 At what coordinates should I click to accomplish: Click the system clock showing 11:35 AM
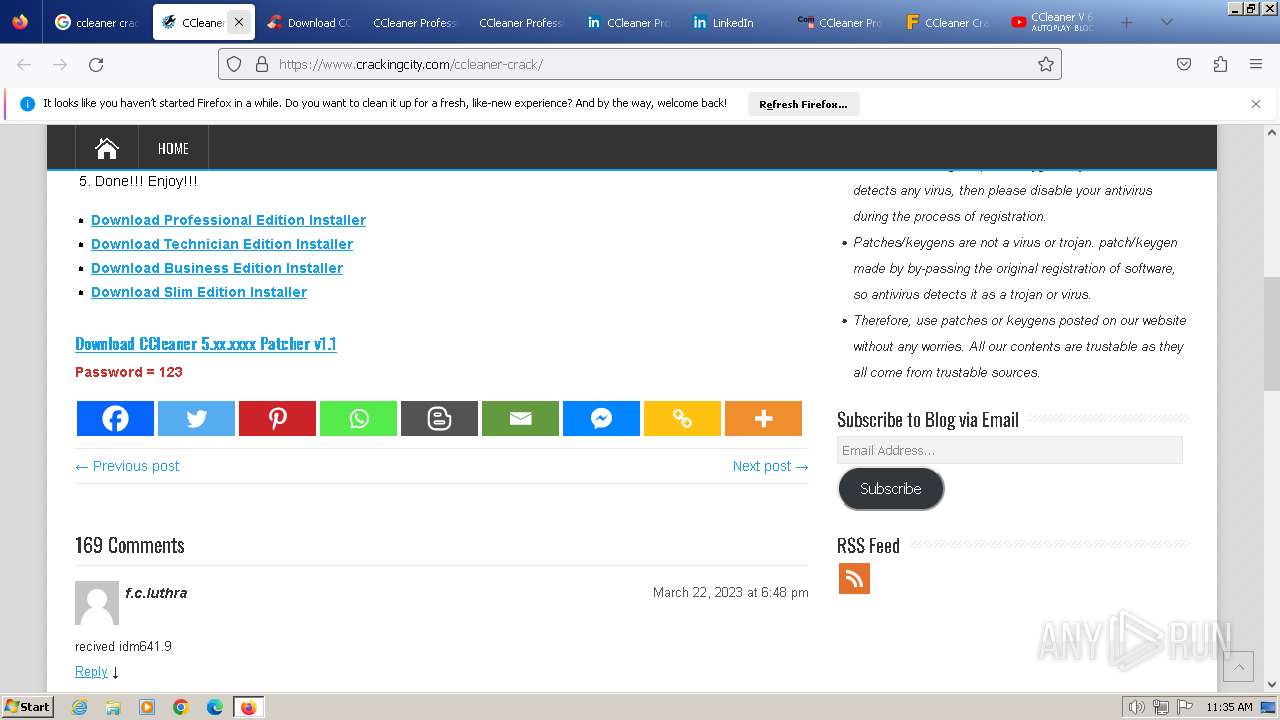point(1229,707)
